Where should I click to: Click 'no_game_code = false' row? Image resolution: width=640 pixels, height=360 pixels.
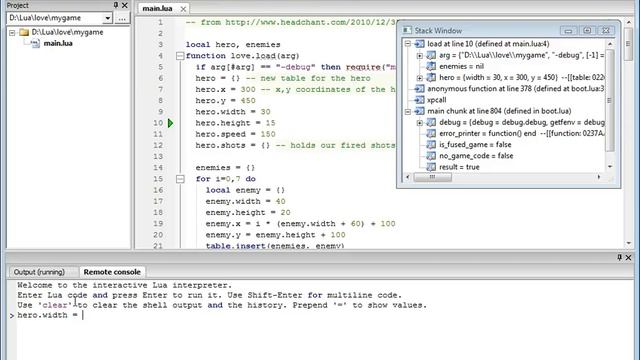[476, 156]
